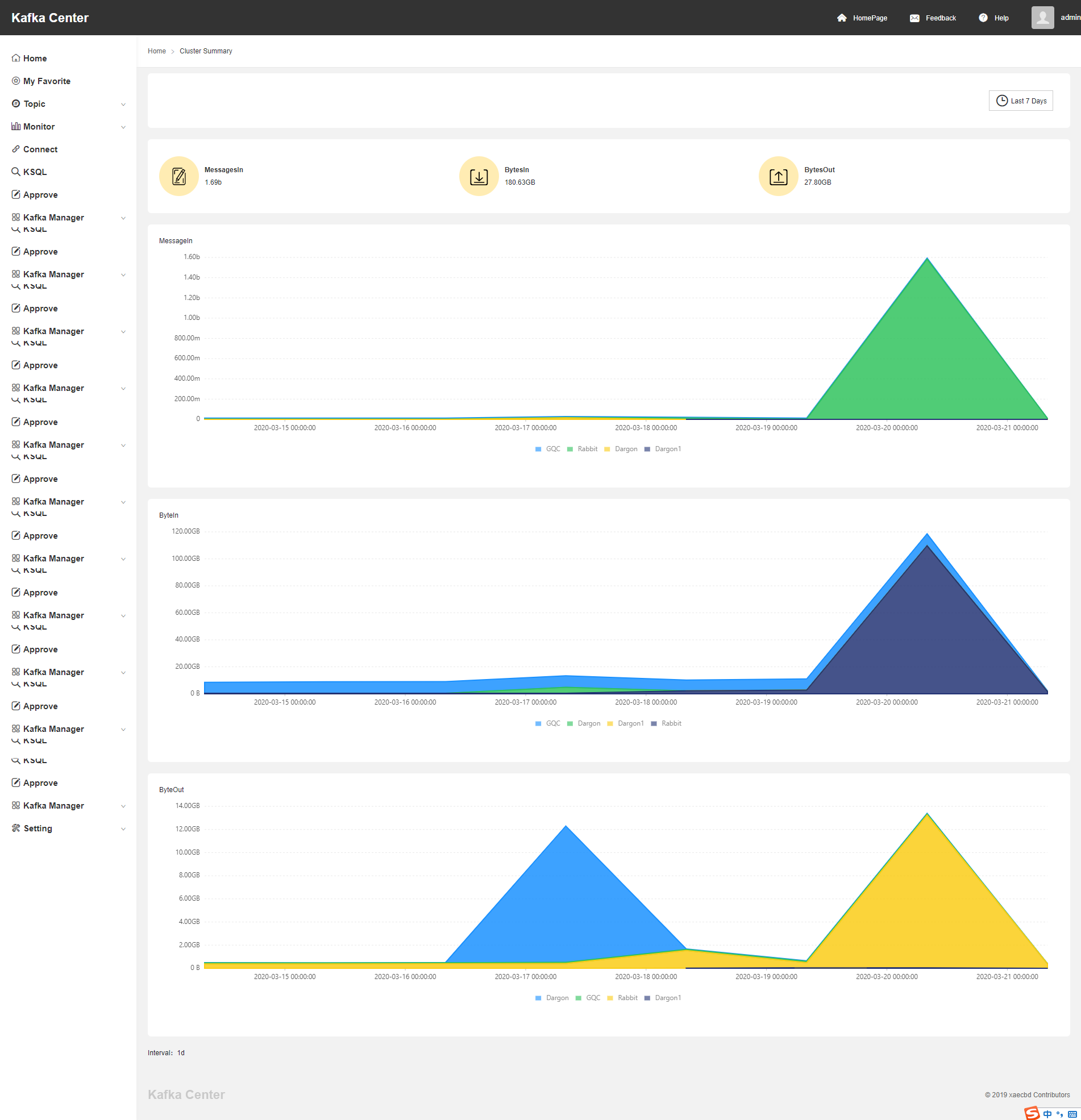Click the Dargon1 swatch in ByteOut legend
The image size is (1081, 1120).
[647, 998]
